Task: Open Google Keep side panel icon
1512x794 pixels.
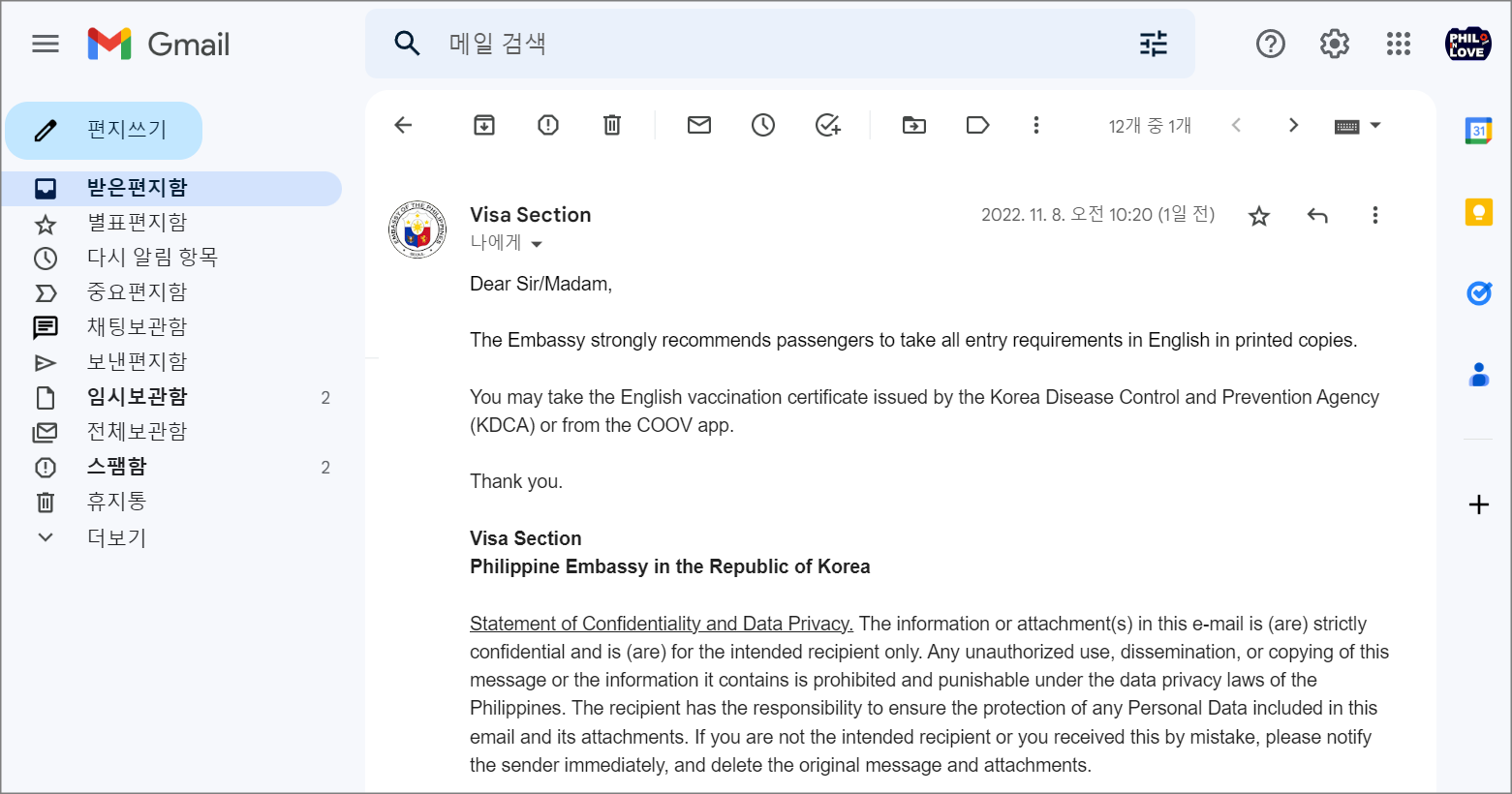Action: (x=1479, y=211)
